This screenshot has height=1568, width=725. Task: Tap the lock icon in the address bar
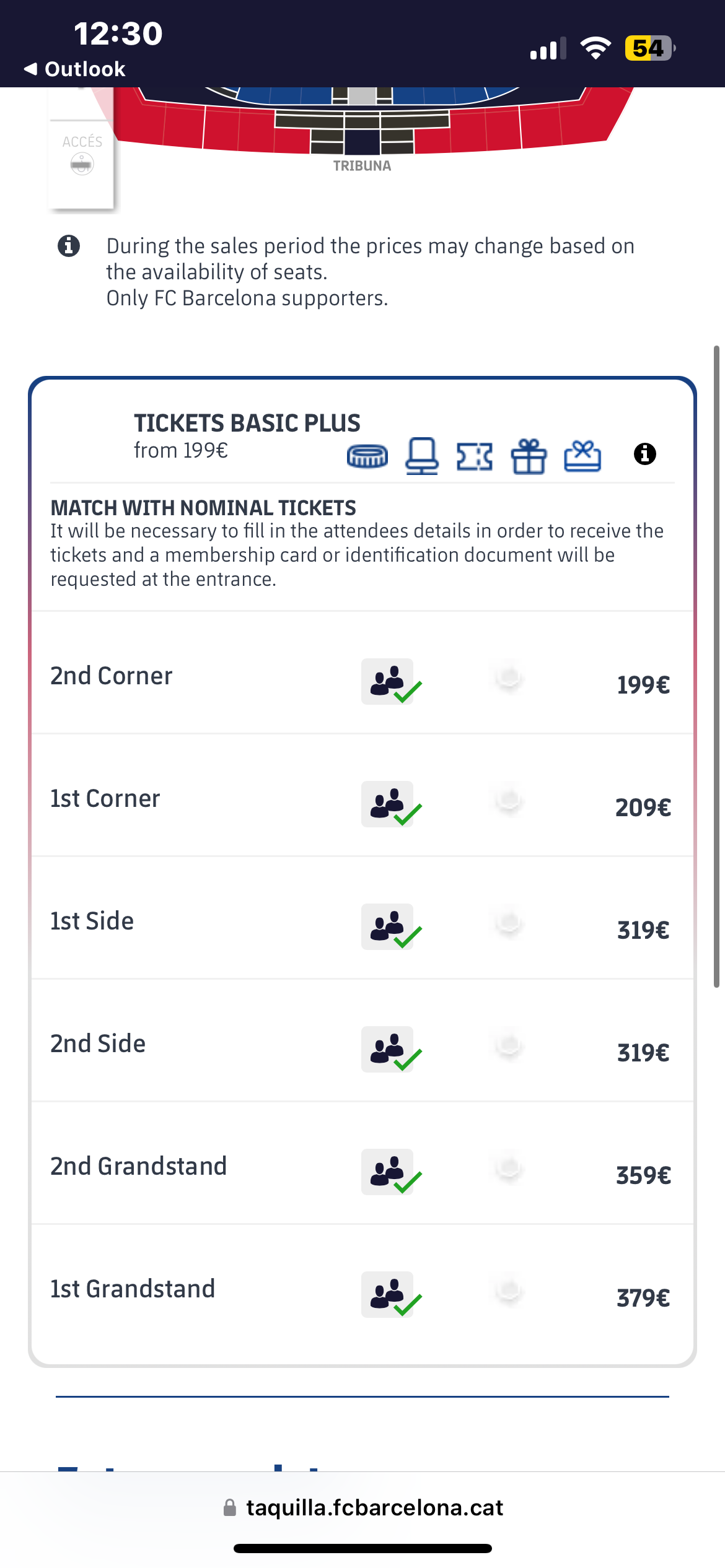(230, 1507)
